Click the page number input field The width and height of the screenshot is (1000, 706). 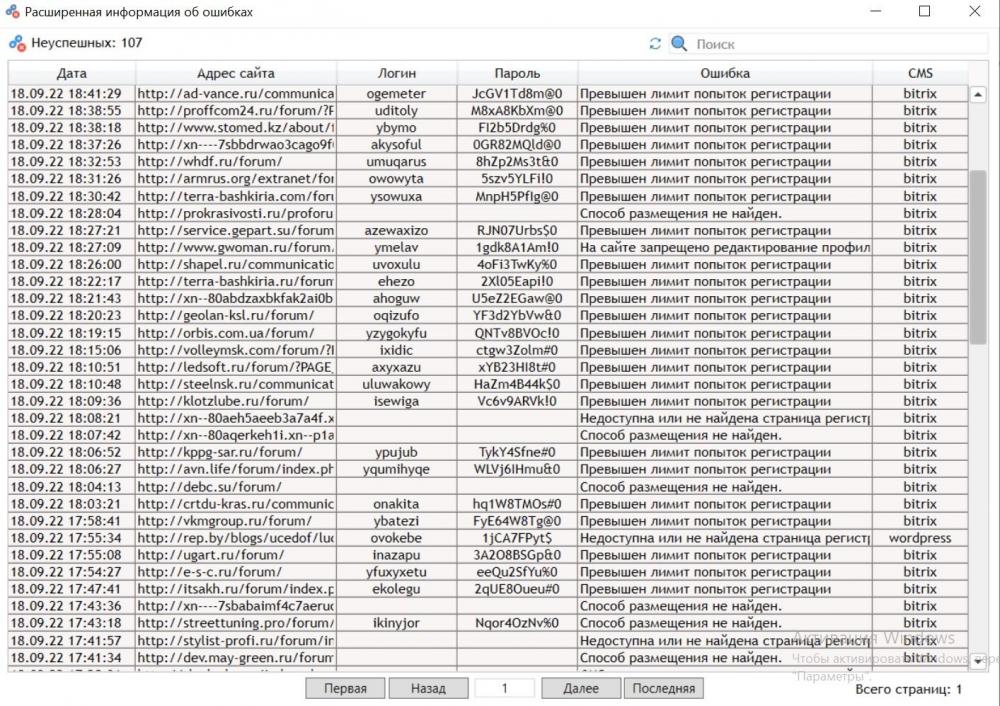tap(504, 688)
